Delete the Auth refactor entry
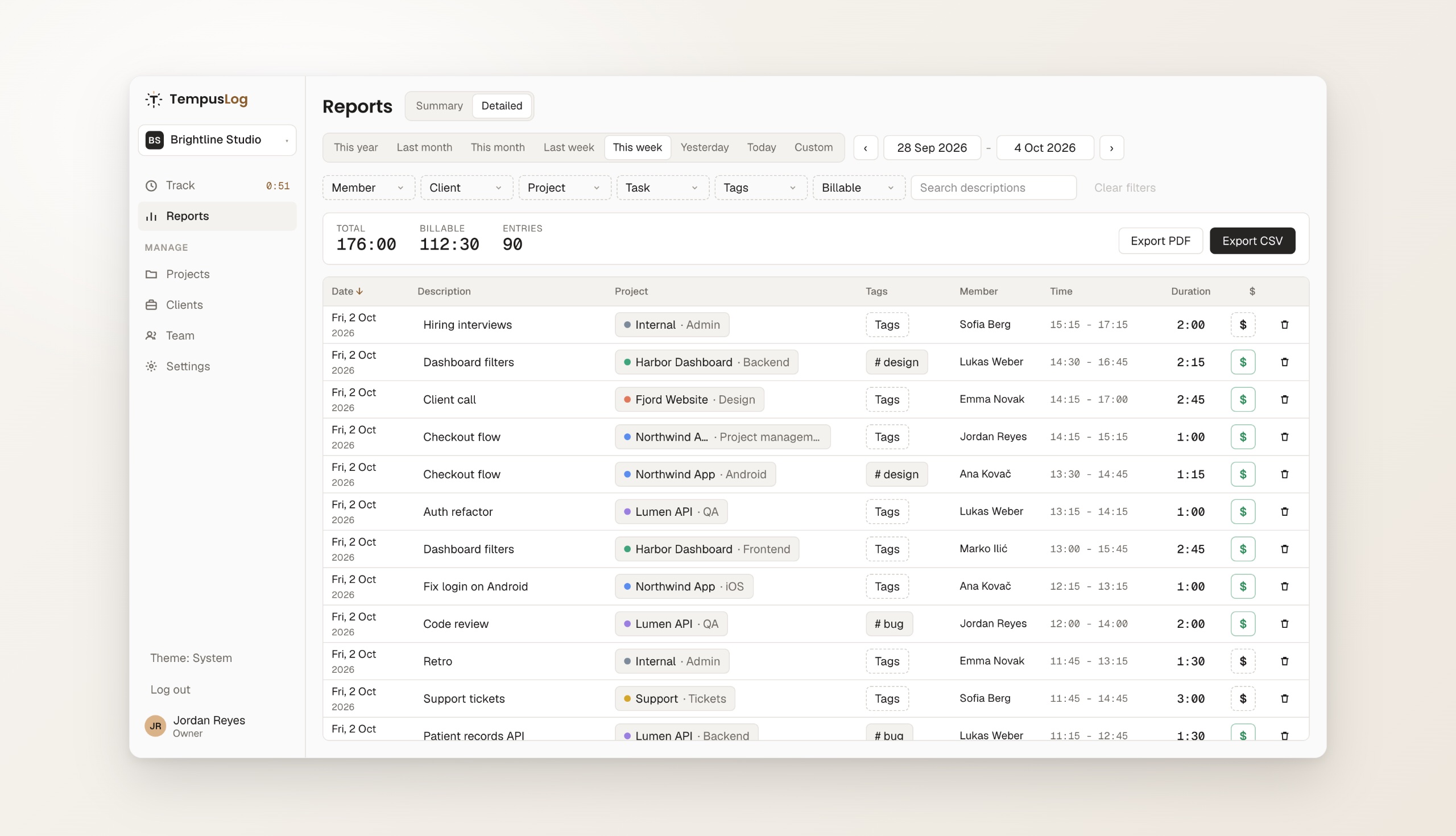 click(1284, 512)
